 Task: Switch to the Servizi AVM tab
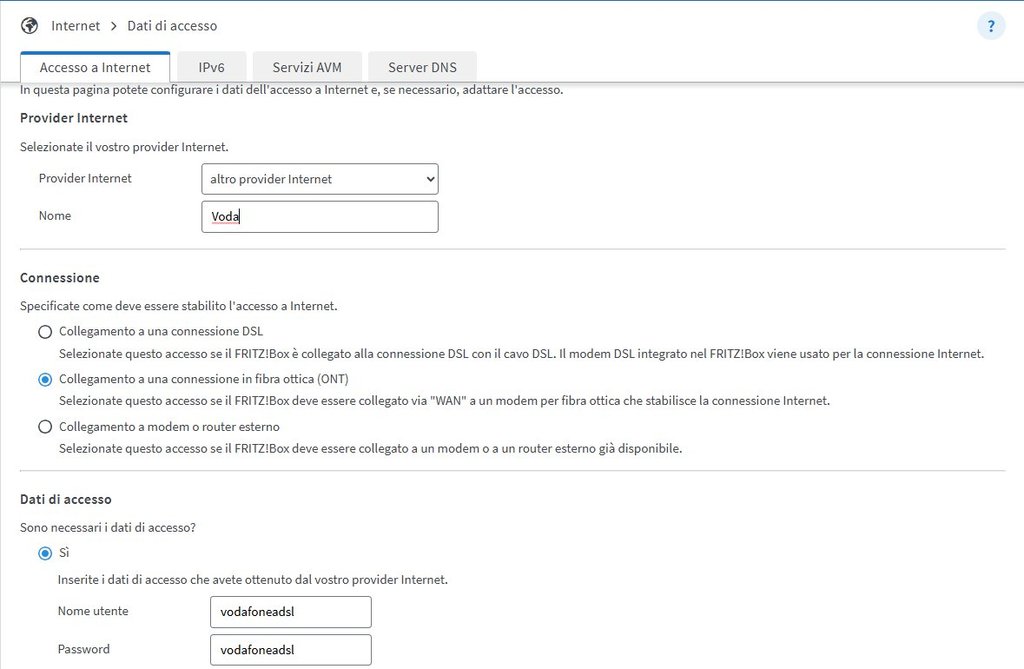(x=307, y=67)
